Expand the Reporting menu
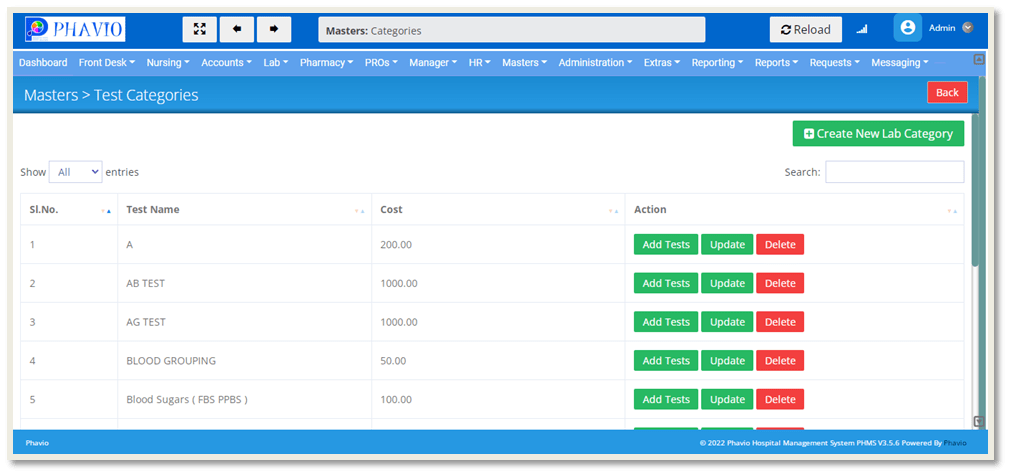This screenshot has width=1009, height=475. pos(717,62)
